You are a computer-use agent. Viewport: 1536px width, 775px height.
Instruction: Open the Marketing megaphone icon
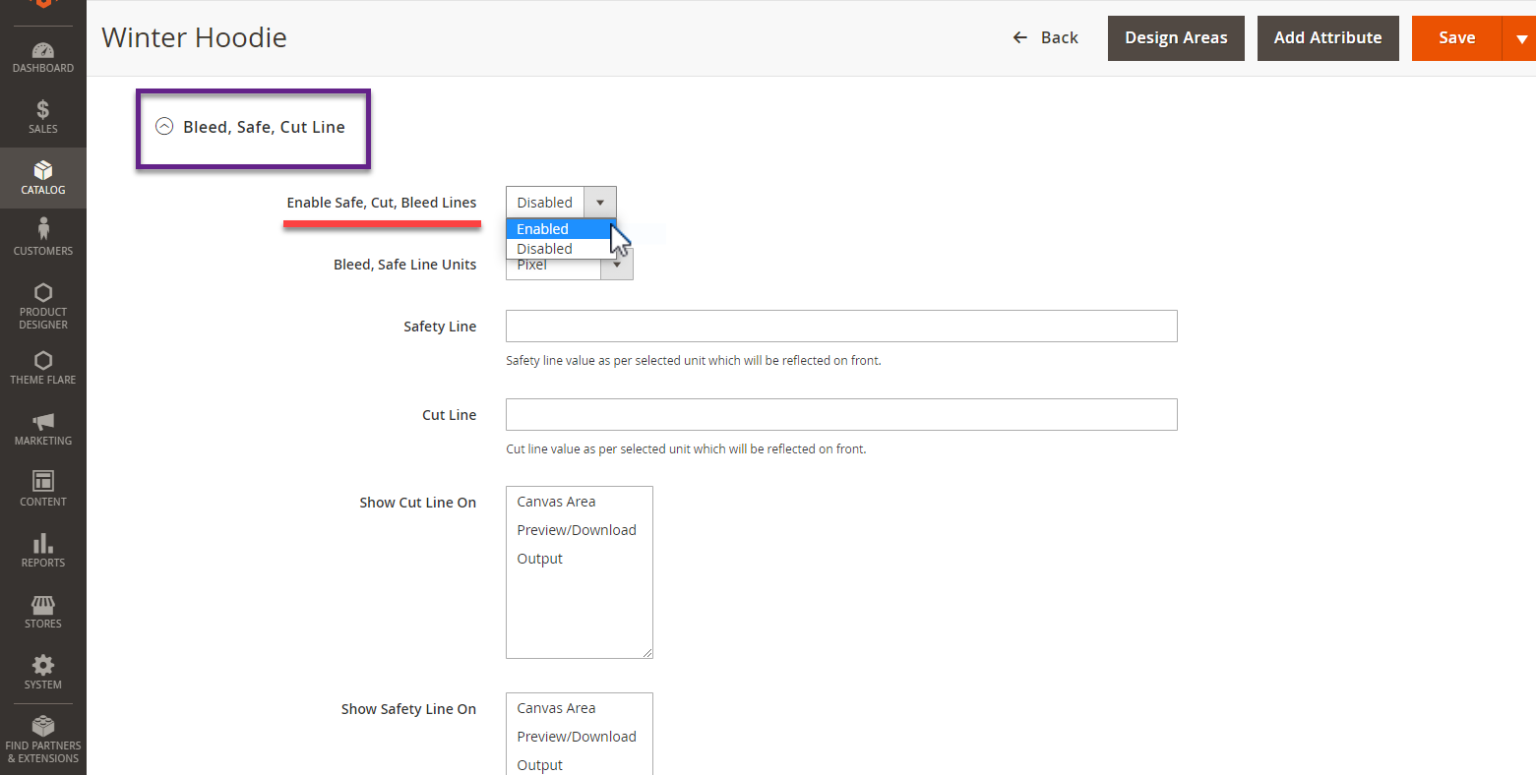(x=43, y=422)
